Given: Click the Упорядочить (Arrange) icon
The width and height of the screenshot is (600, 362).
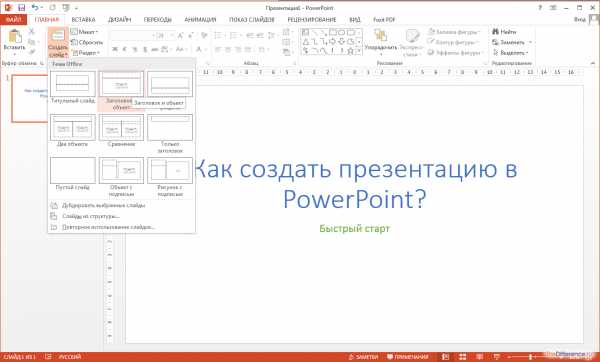Looking at the screenshot, I should pyautogui.click(x=381, y=36).
